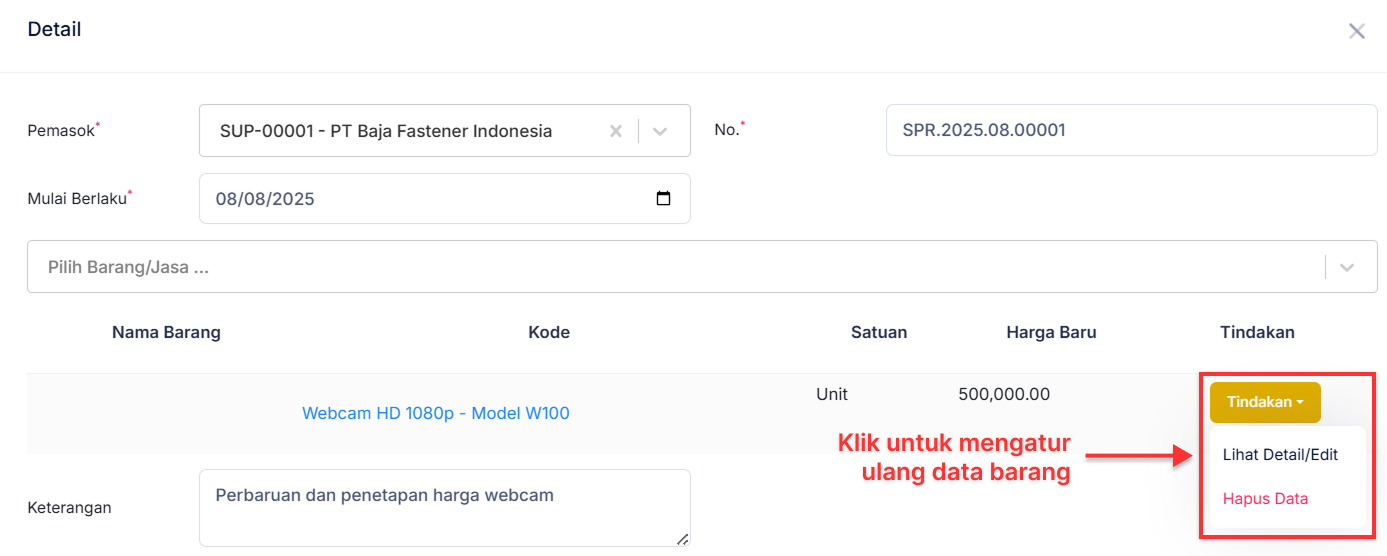Select the SUP-00001 - PT Baja Fastener Indonesia value
The image size is (1387, 556).
[x=386, y=131]
